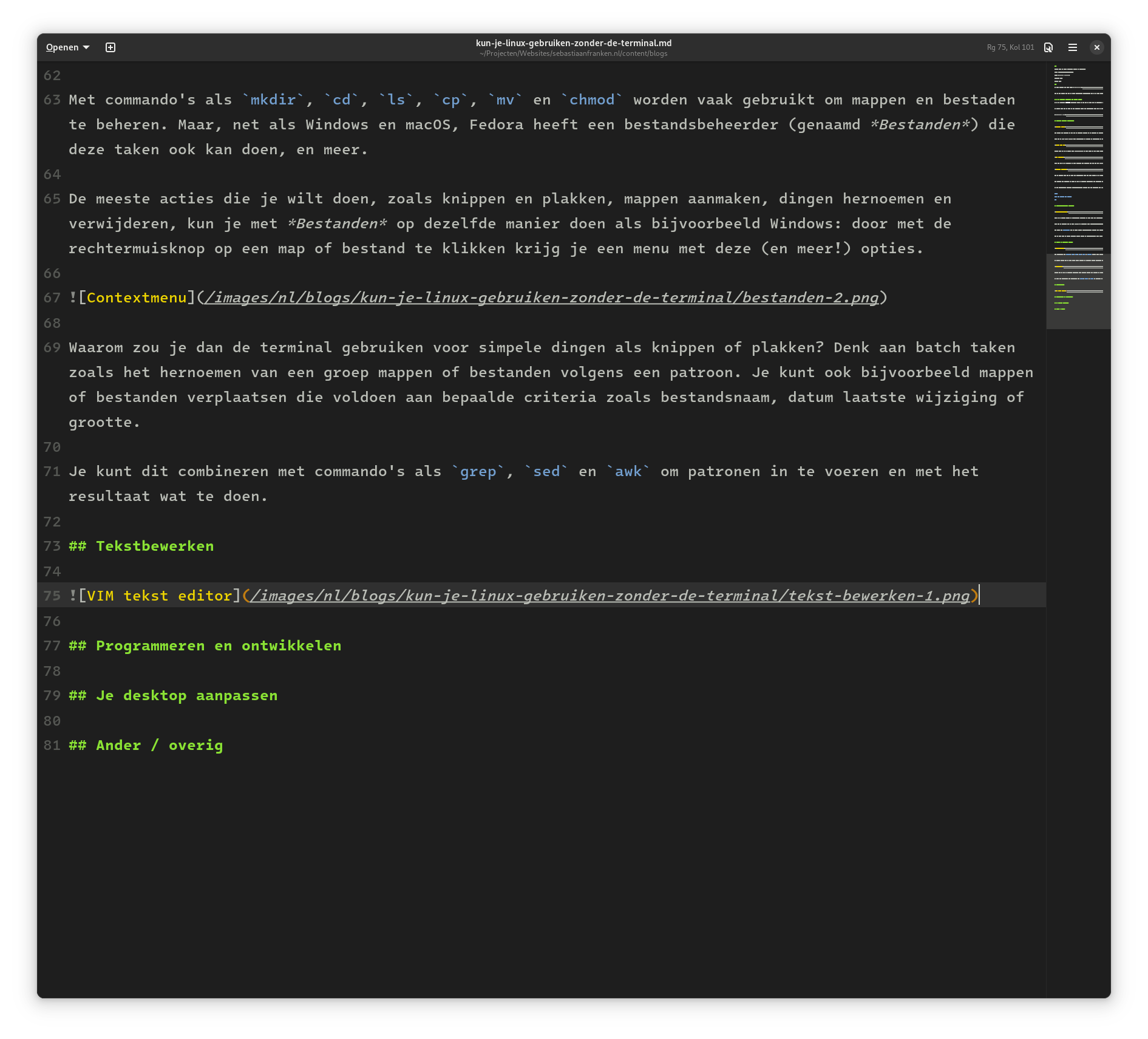Viewport: 1148px width, 1039px height.
Task: Click the inline code grep
Action: coord(478,471)
